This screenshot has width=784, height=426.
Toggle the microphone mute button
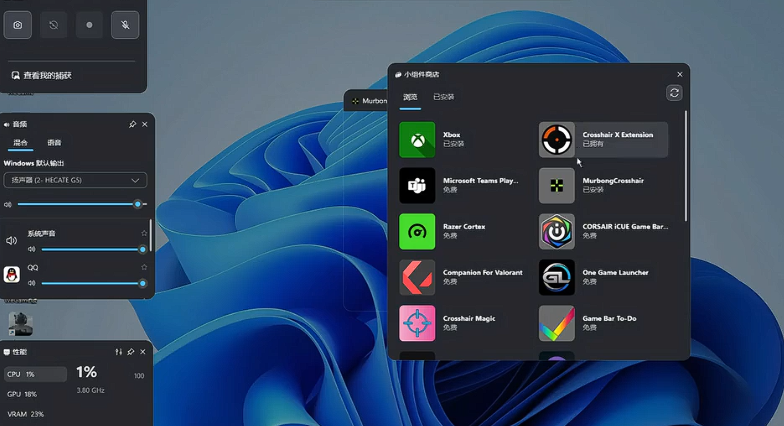125,25
